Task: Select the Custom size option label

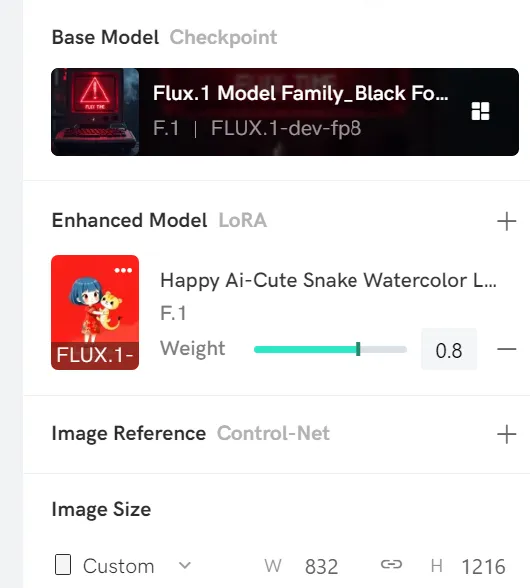Action: coord(119,566)
